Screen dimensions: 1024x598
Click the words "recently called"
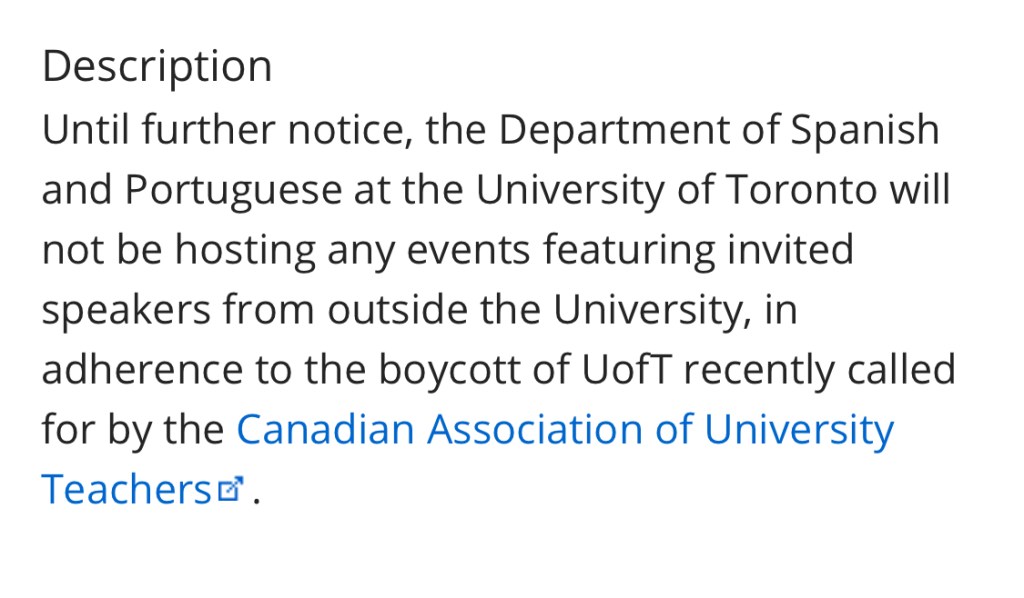pyautogui.click(x=819, y=370)
